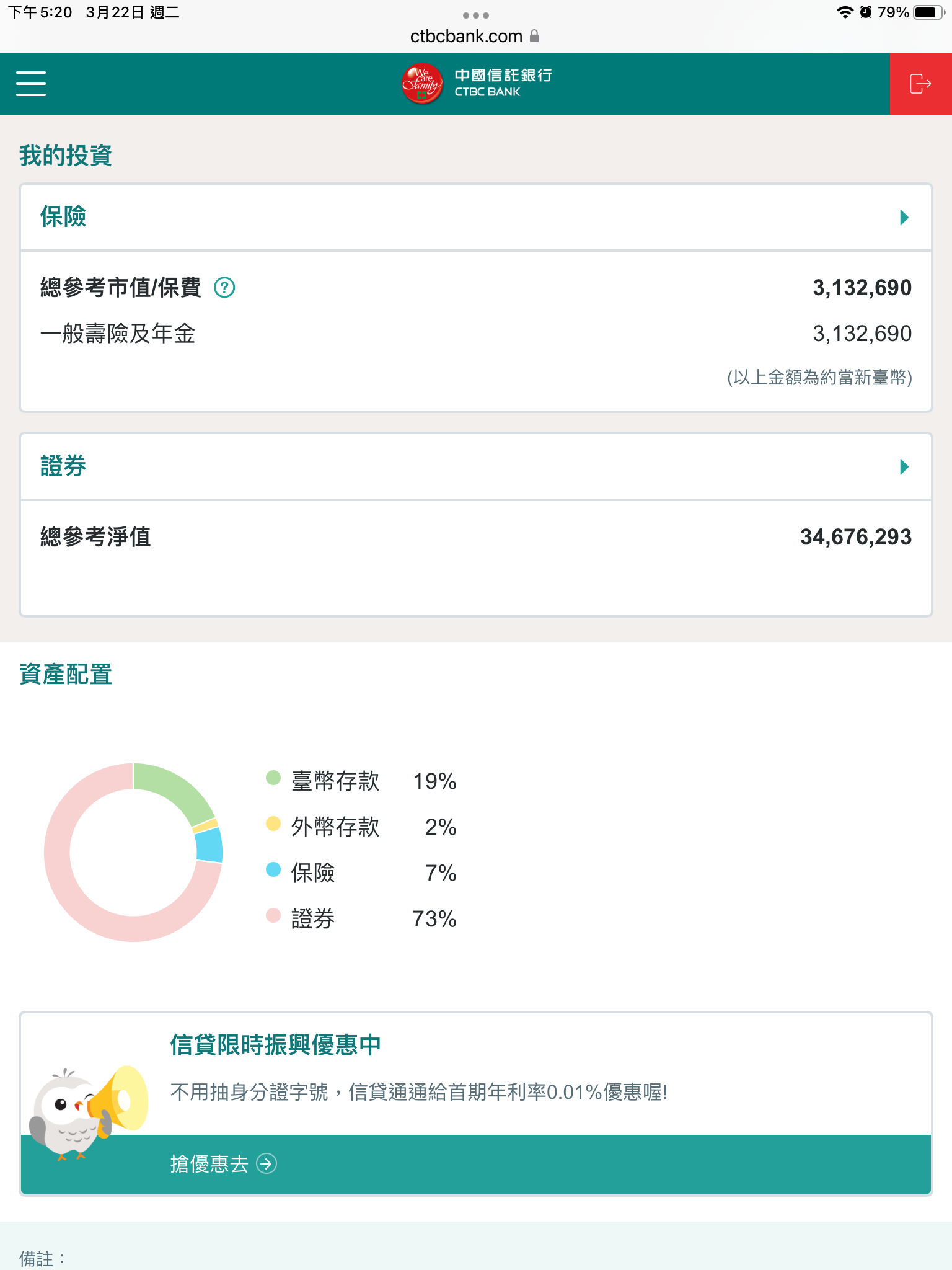Open the 保險 section header
Screen dimensions: 952x1270
click(x=63, y=217)
